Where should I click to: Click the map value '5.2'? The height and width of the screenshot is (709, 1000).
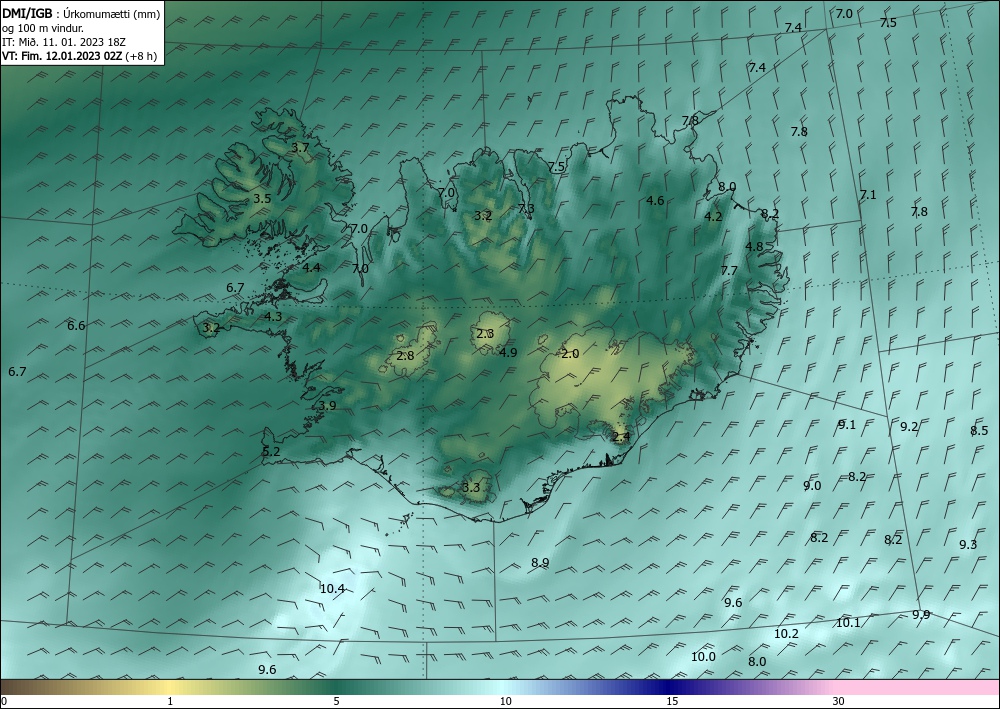coord(271,451)
